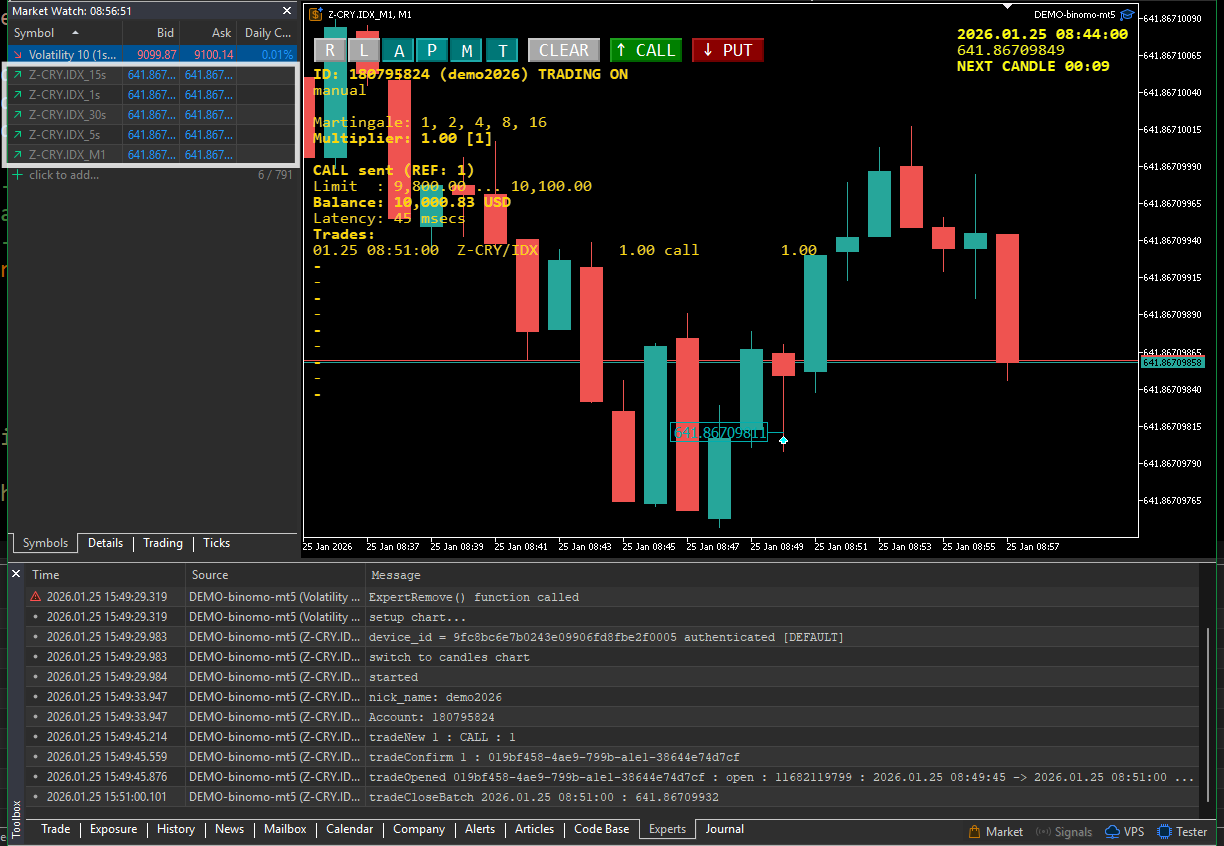Switch to the Details tab in Market Watch
The height and width of the screenshot is (846, 1224).
click(106, 543)
